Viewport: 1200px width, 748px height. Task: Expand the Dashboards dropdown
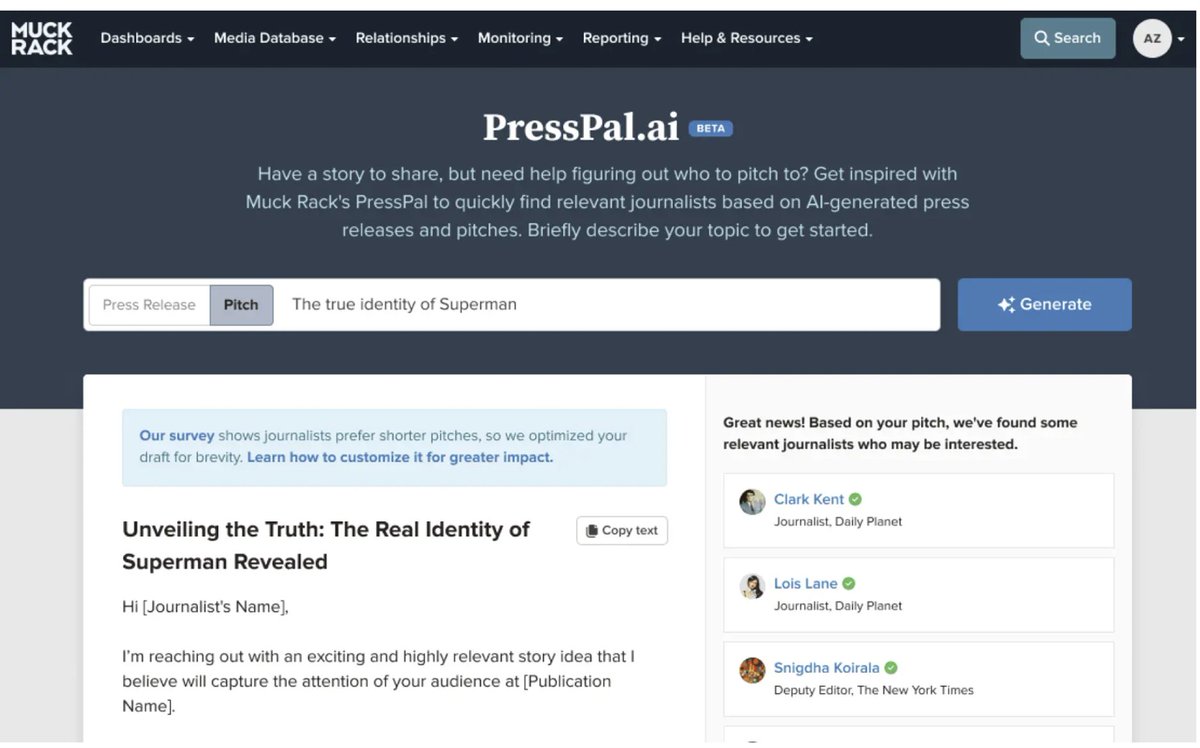click(x=146, y=38)
